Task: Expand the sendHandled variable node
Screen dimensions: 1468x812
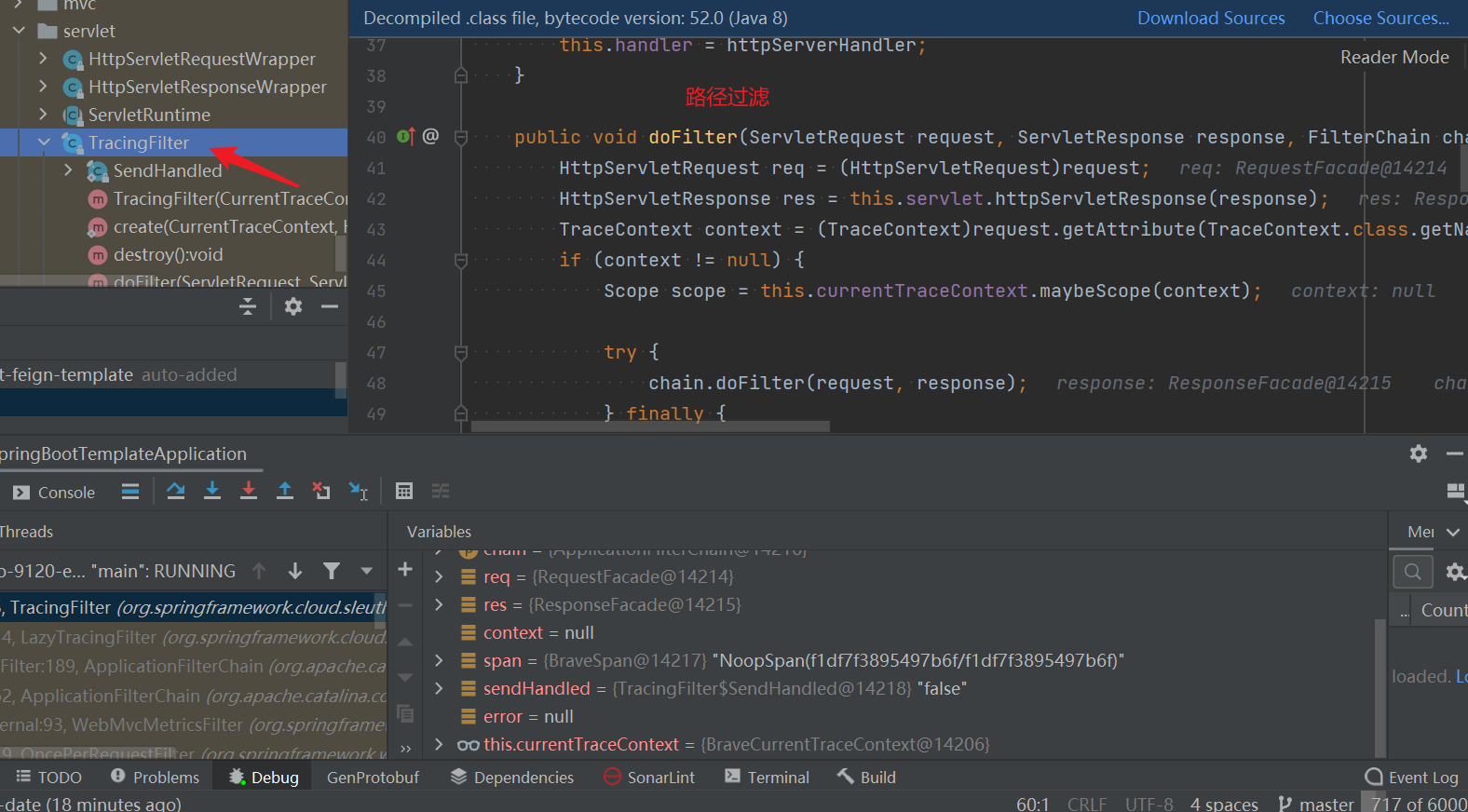Action: coord(439,689)
